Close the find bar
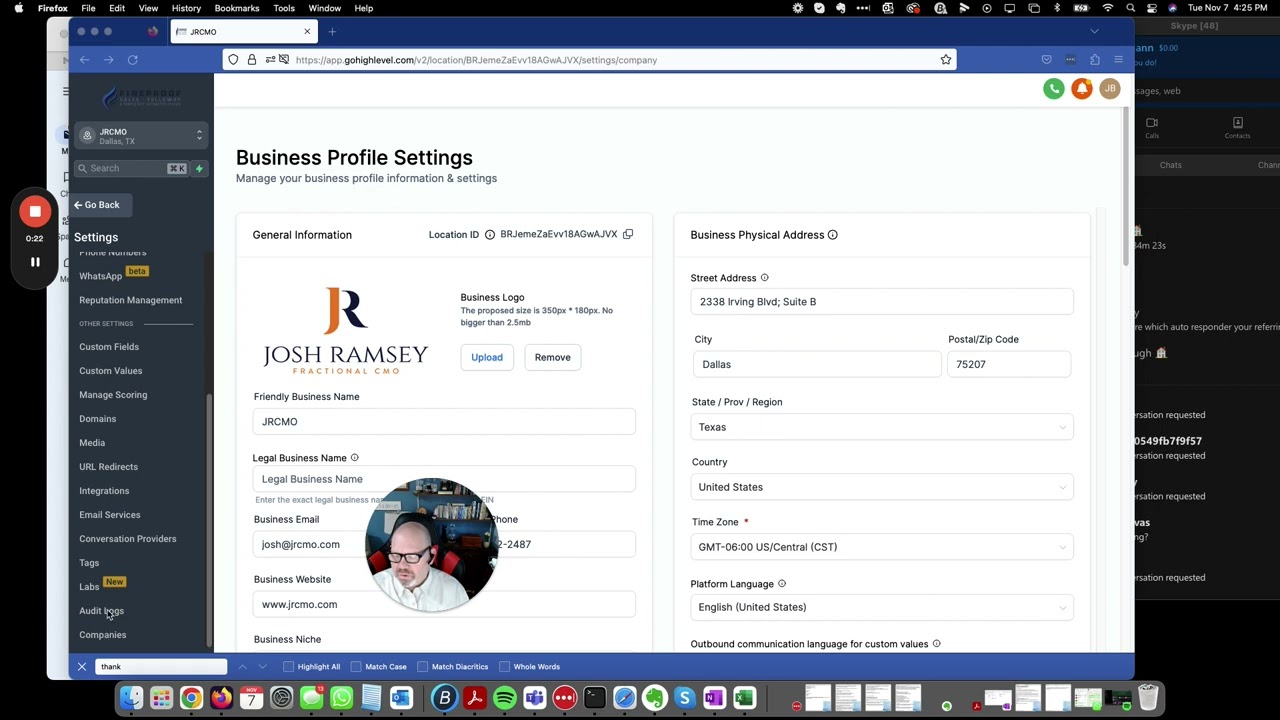Image resolution: width=1280 pixels, height=720 pixels. (82, 666)
